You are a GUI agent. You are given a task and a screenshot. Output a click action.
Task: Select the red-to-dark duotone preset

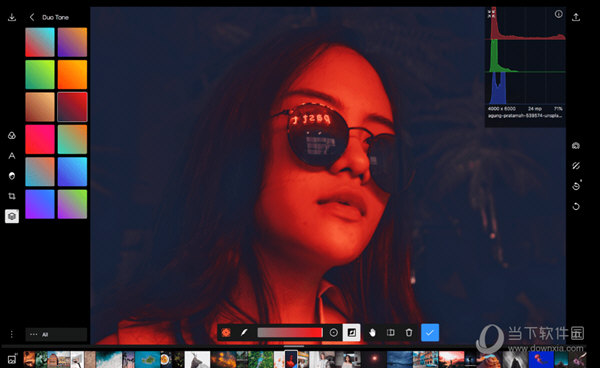point(72,107)
